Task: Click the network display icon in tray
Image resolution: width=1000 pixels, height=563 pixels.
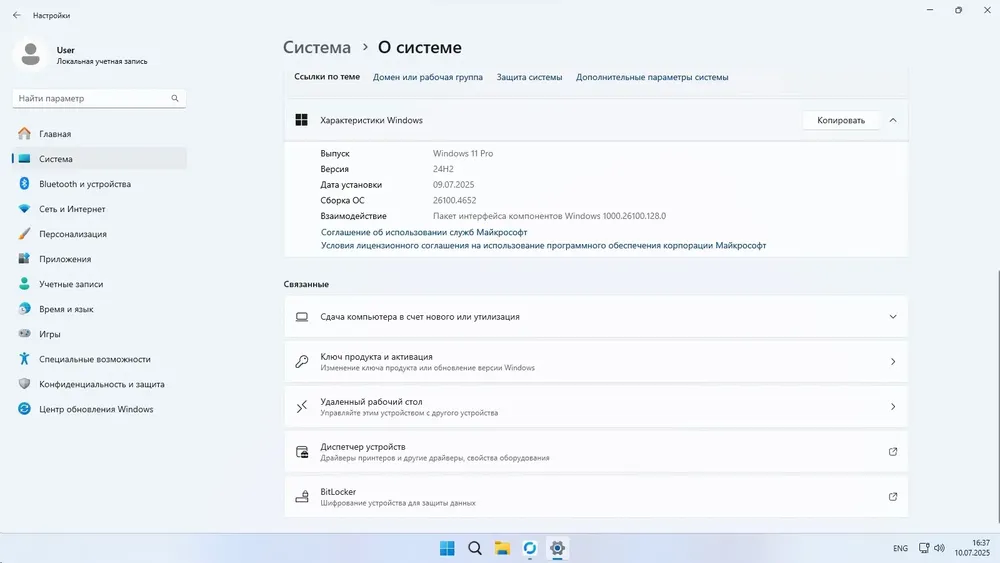Action: coord(923,548)
